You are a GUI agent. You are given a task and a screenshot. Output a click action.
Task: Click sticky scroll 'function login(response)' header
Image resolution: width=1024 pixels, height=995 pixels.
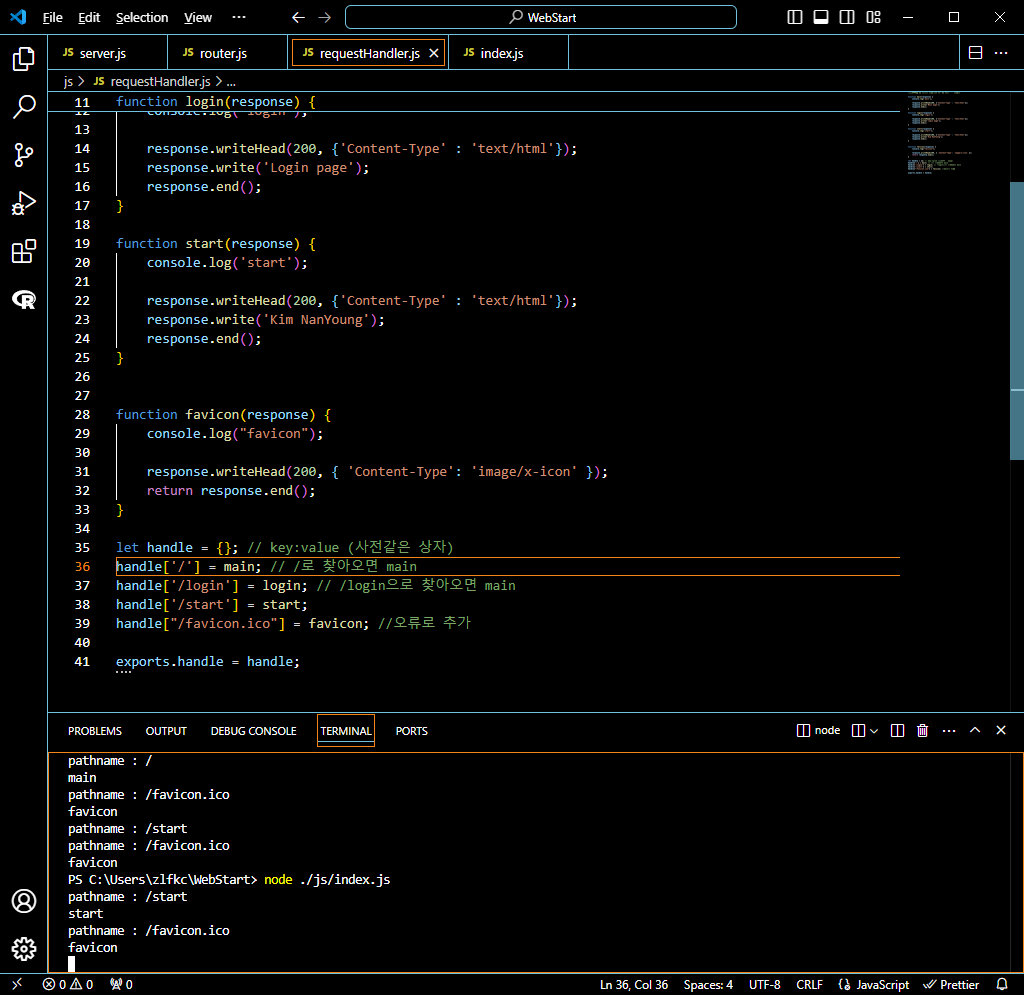216,102
